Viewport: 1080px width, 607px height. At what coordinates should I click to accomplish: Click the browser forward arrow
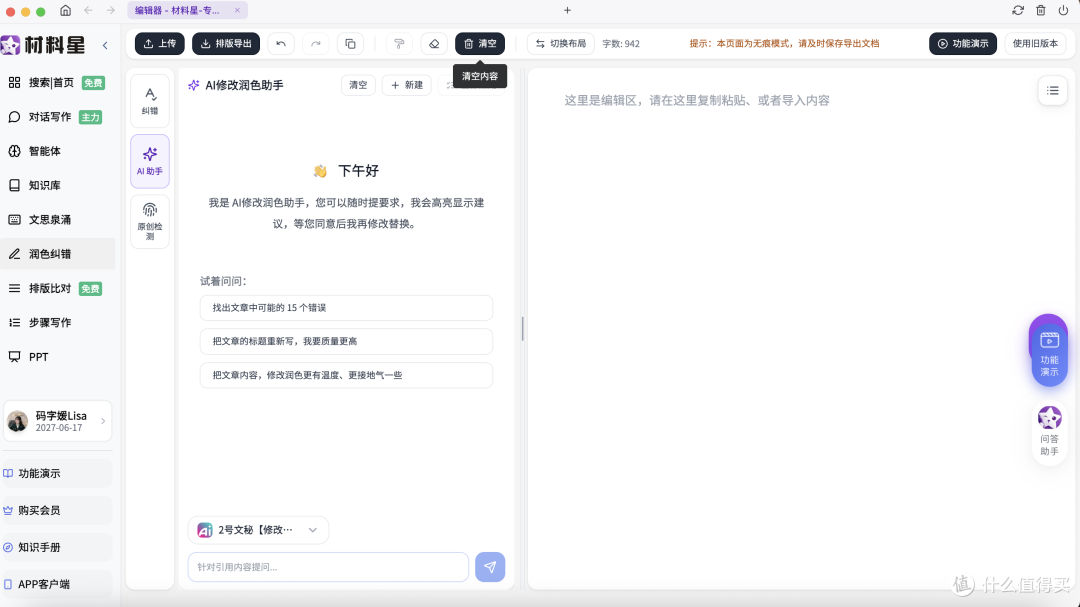pos(111,10)
